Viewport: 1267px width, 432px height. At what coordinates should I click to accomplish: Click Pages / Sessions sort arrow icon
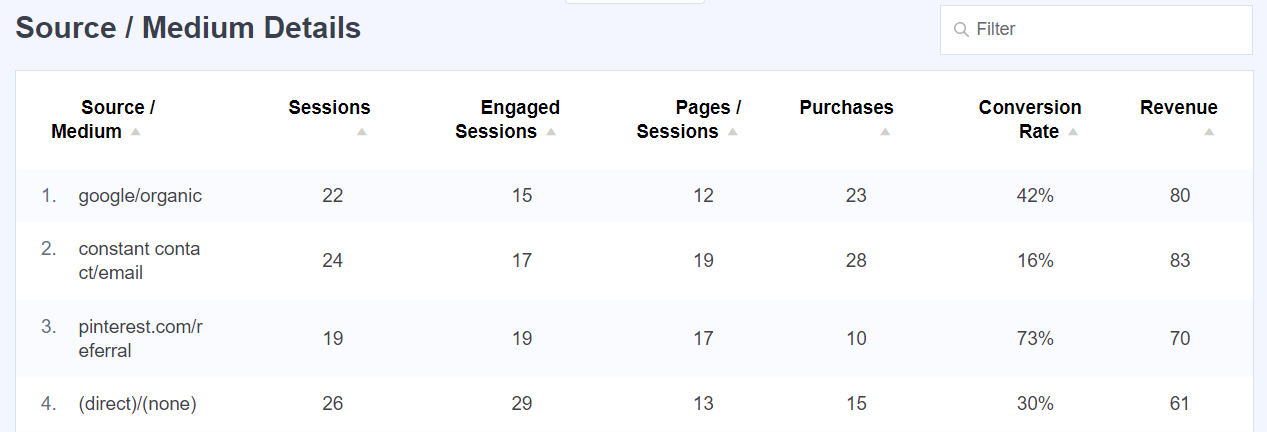click(732, 132)
